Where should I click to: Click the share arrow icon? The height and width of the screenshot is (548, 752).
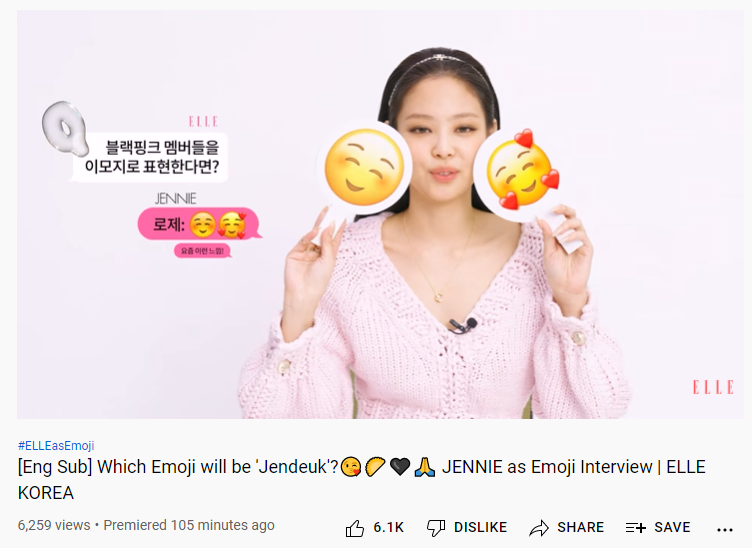pos(539,528)
